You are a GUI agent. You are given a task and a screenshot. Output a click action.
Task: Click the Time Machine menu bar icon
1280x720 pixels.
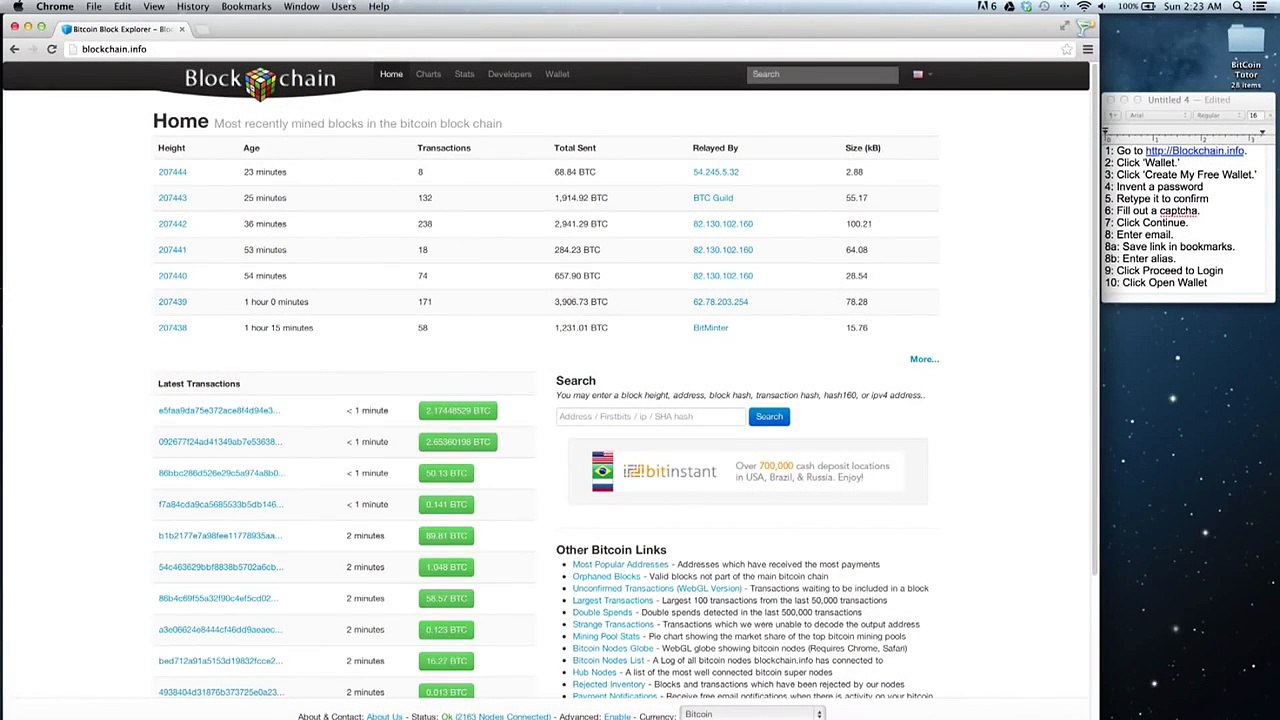(1044, 7)
